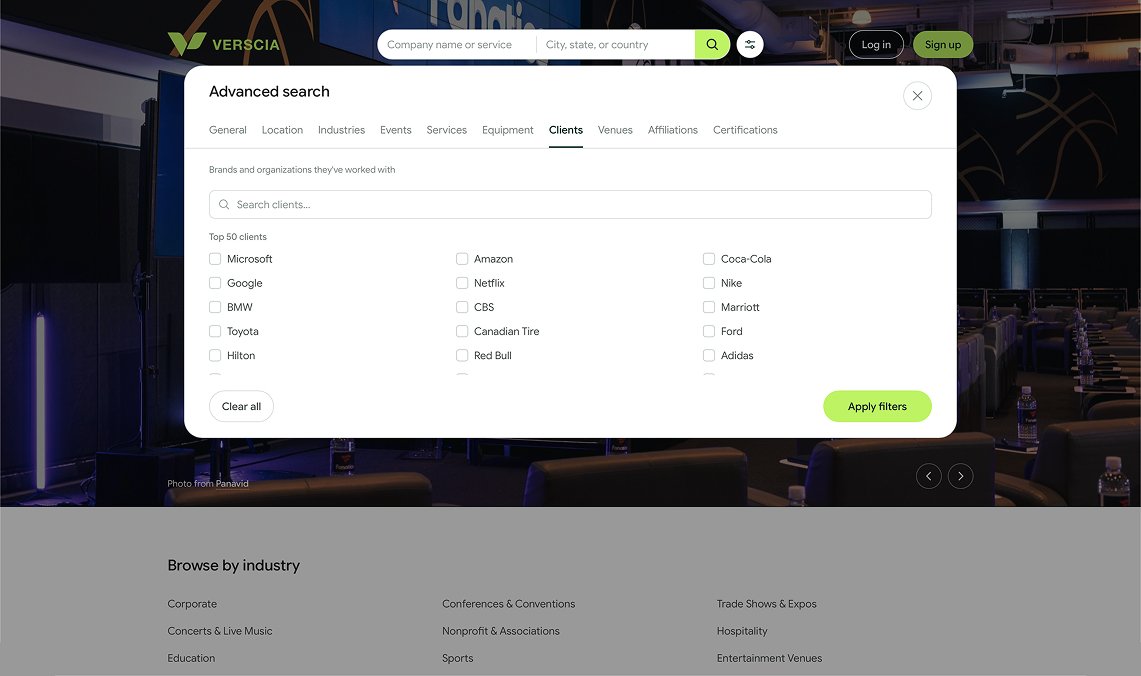This screenshot has height=676, width=1141.
Task: Click the Verscia logo
Action: pyautogui.click(x=223, y=44)
